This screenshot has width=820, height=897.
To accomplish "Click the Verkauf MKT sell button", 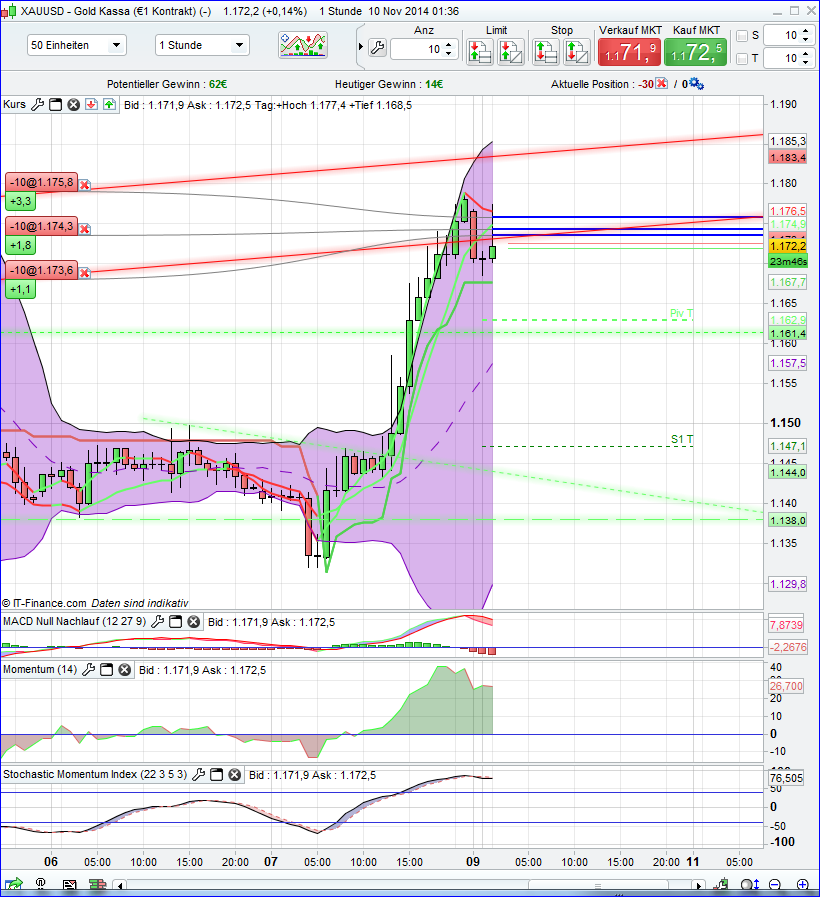I will [x=630, y=50].
